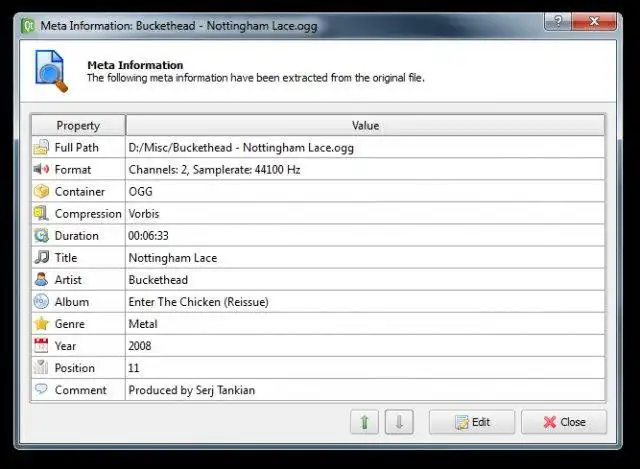Viewport: 640px width, 469px height.
Task: Select the path value D:/Misc/Buckethead - Nottingham Lace.ogg
Action: coord(365,147)
